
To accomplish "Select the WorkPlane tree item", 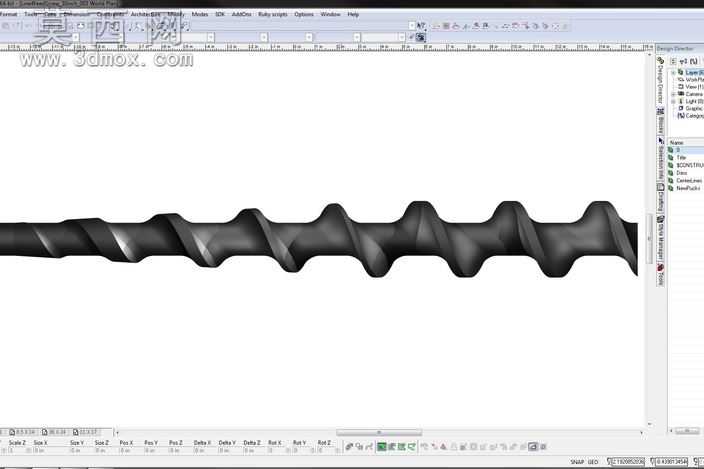I will click(691, 79).
